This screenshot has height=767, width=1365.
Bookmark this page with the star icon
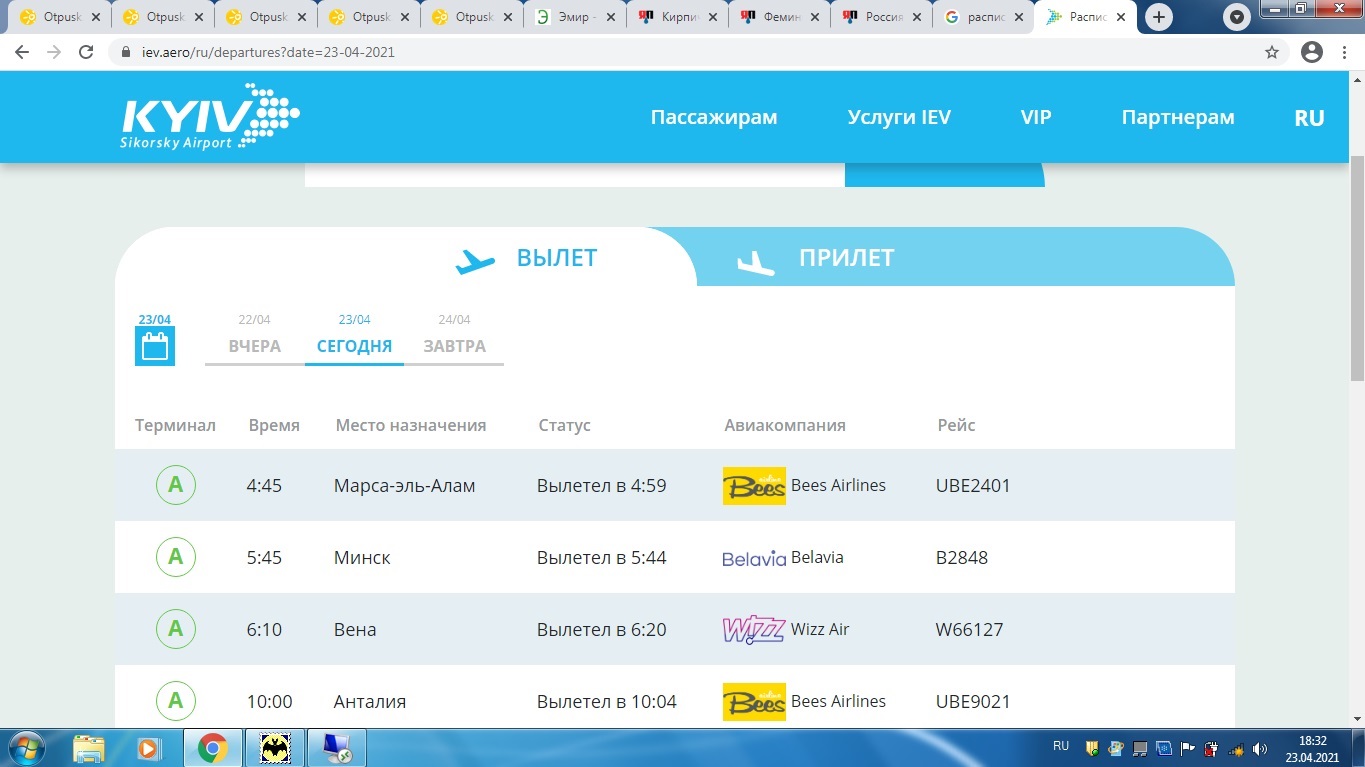pyautogui.click(x=1272, y=52)
